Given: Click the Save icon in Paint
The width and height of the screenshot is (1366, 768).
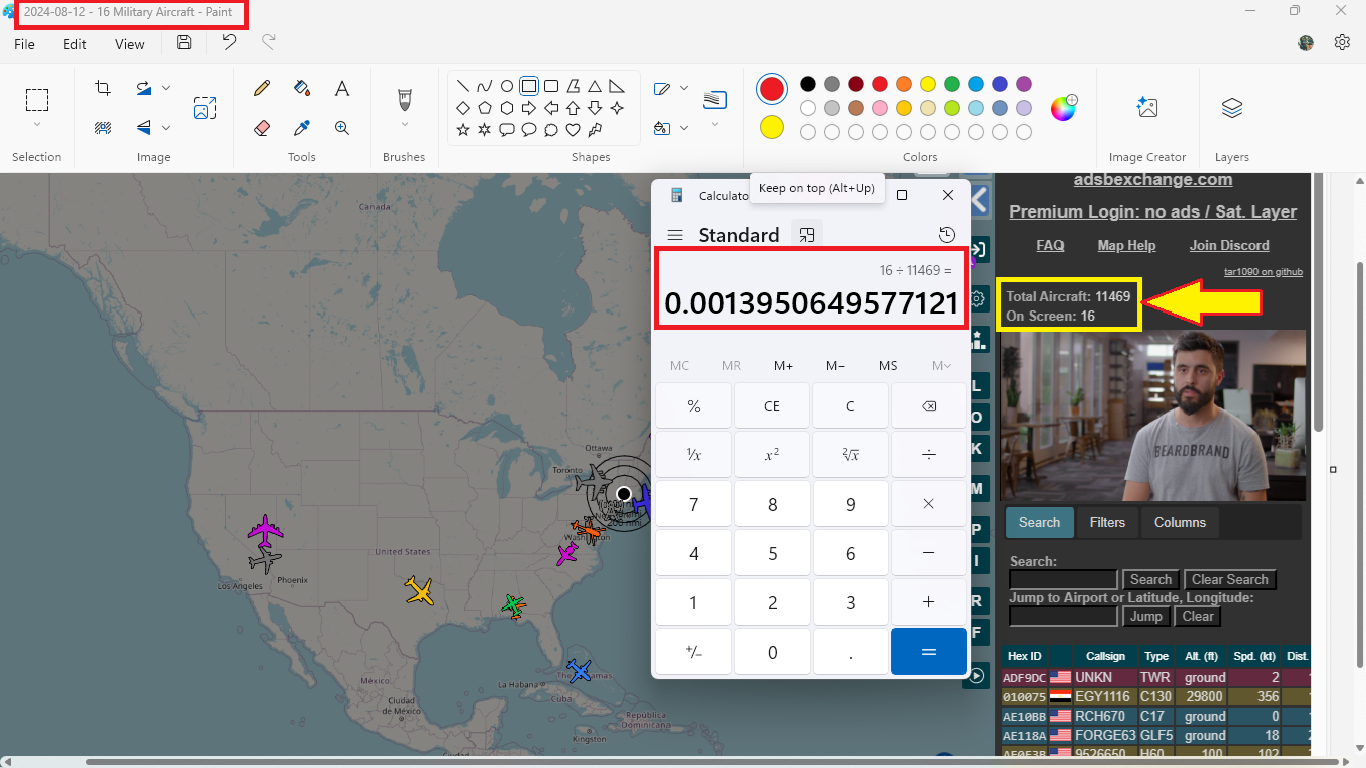Looking at the screenshot, I should pyautogui.click(x=184, y=42).
